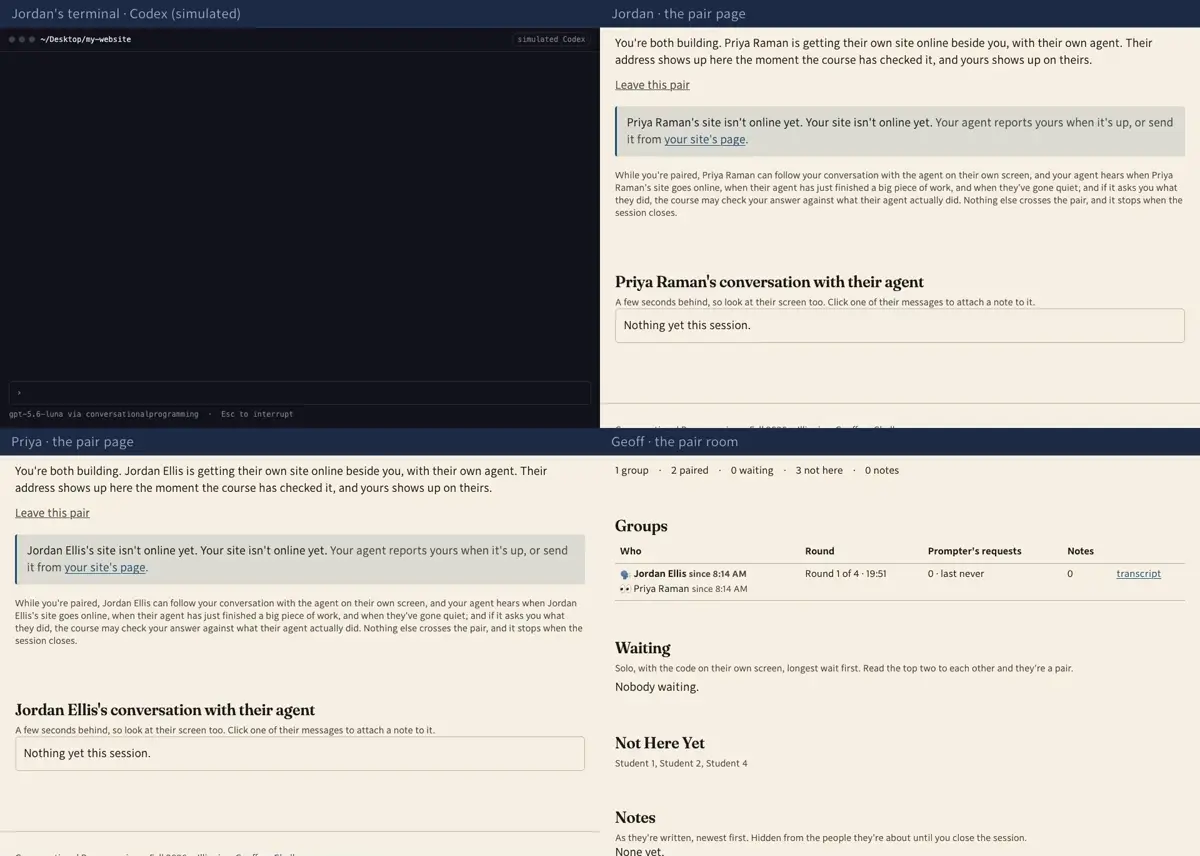The image size is (1200, 856).
Task: Click 'Student 1, Student 2, Student 4' list
Action: (681, 764)
